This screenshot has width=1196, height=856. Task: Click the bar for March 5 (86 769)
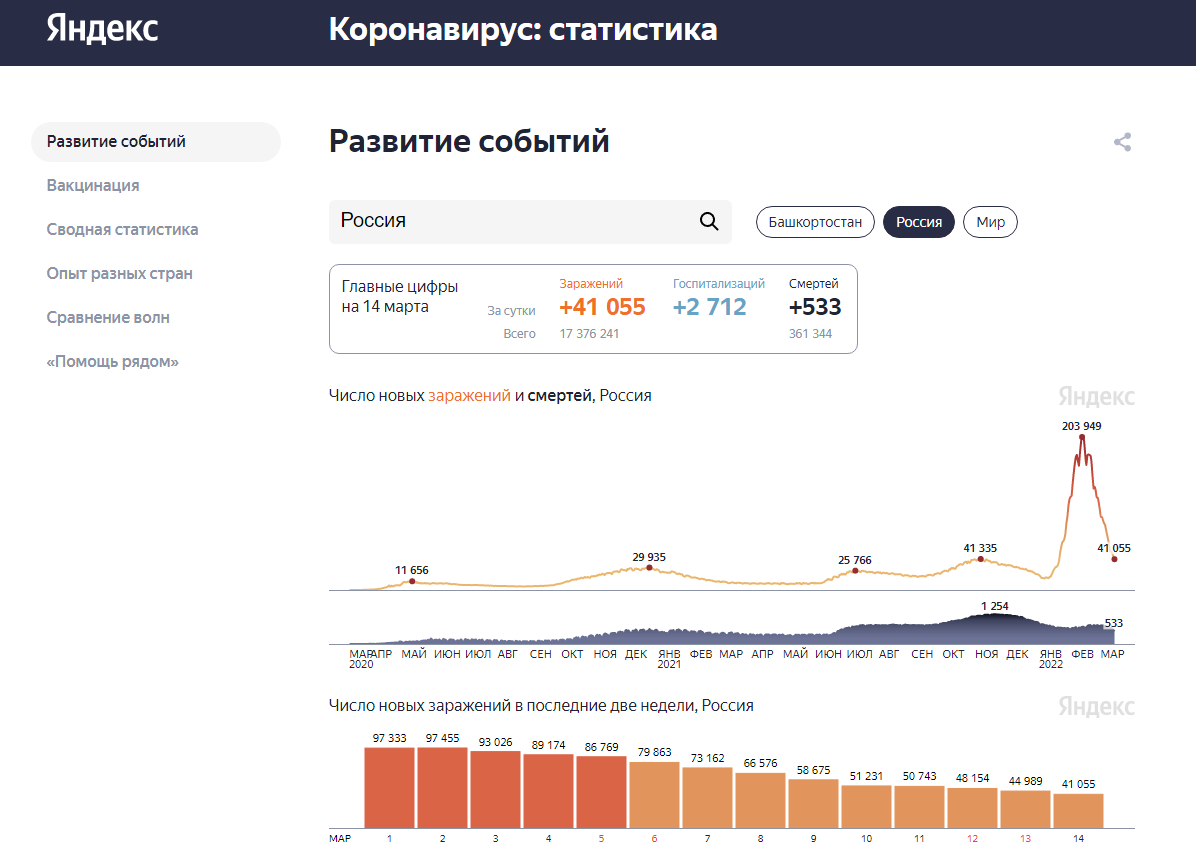(601, 792)
